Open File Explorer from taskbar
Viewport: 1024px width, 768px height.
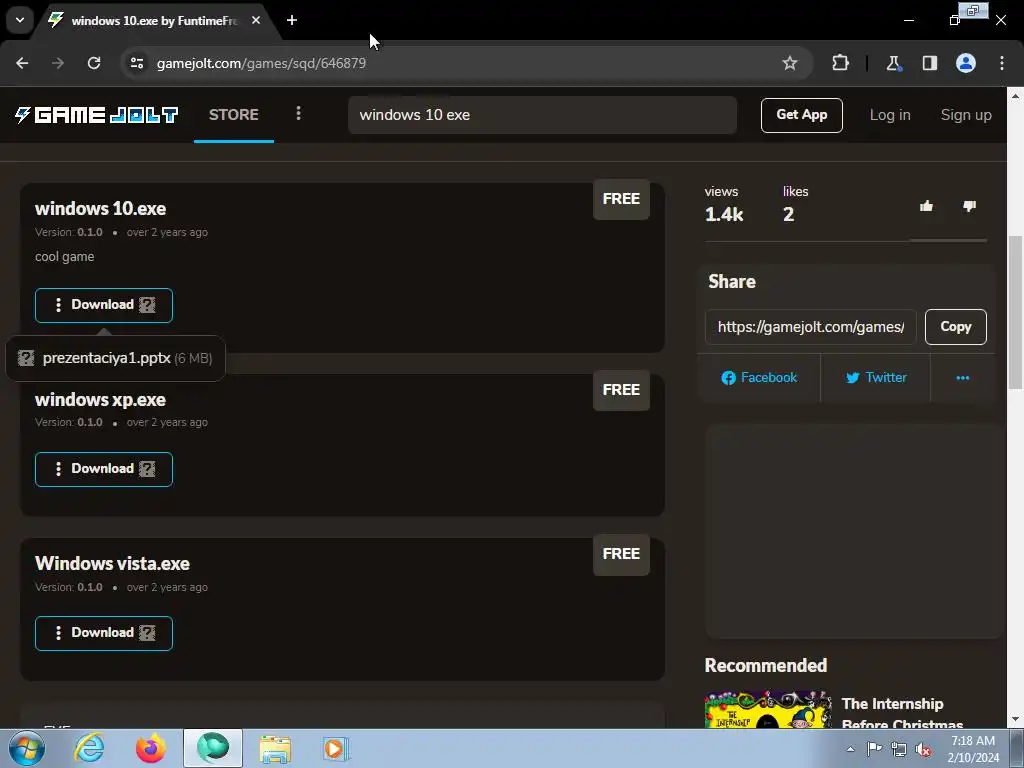pyautogui.click(x=275, y=748)
